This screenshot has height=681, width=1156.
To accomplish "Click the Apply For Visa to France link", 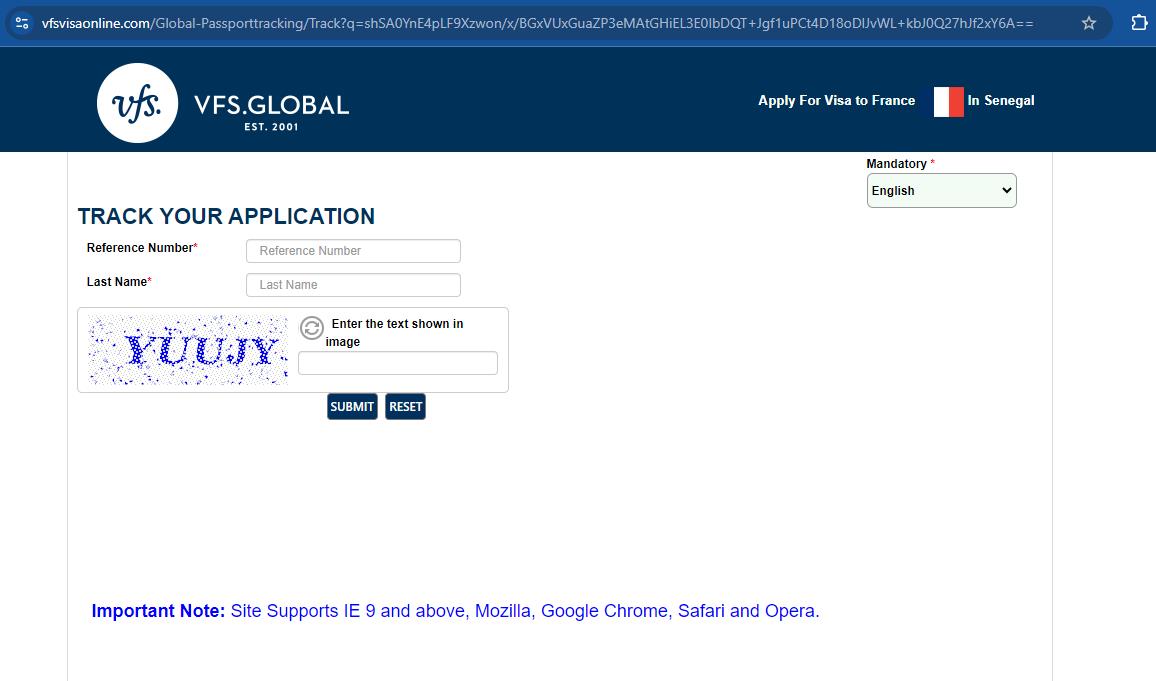I will coord(836,101).
